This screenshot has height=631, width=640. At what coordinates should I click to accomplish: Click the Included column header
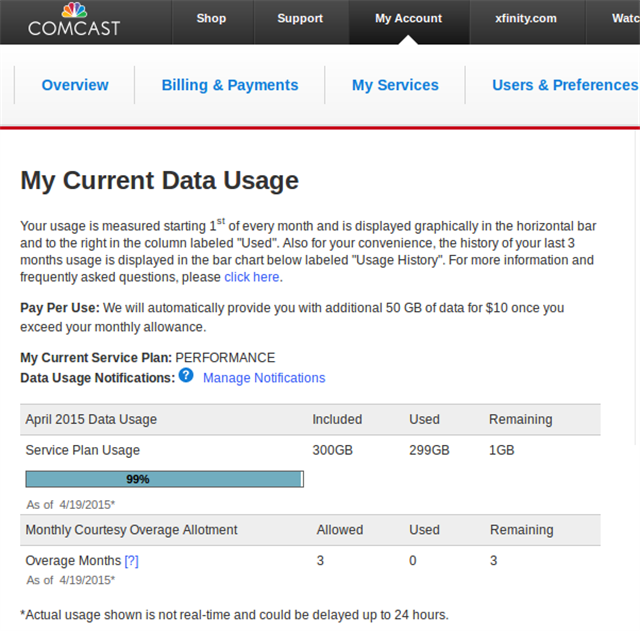[337, 420]
